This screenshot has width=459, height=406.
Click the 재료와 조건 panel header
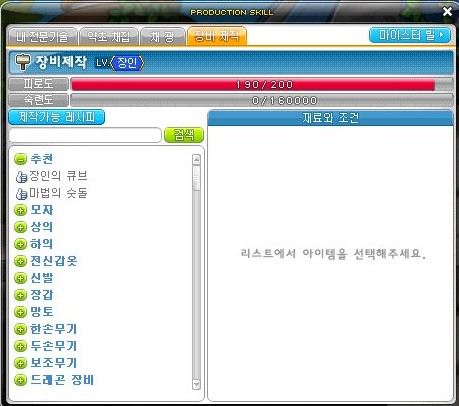pos(330,118)
